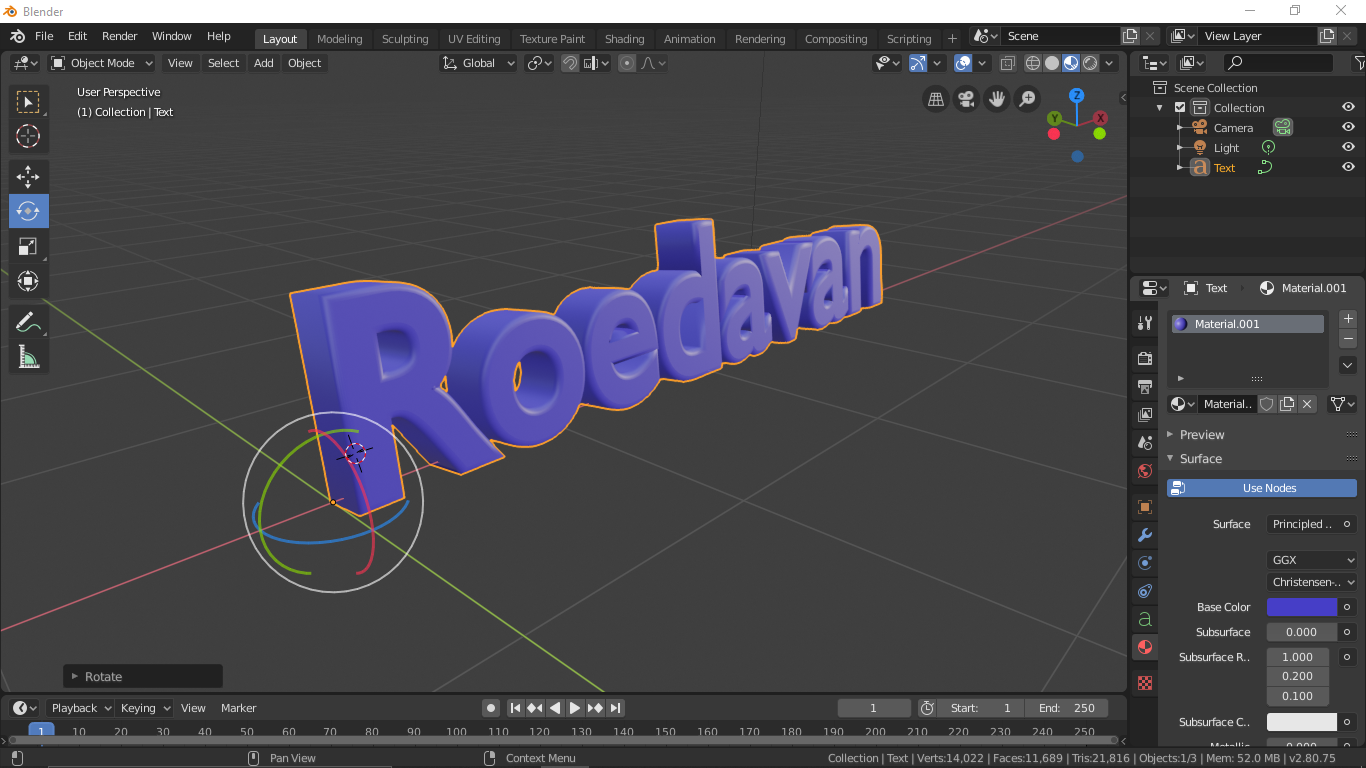Switch viewport between perspective and orthographic

(x=936, y=99)
